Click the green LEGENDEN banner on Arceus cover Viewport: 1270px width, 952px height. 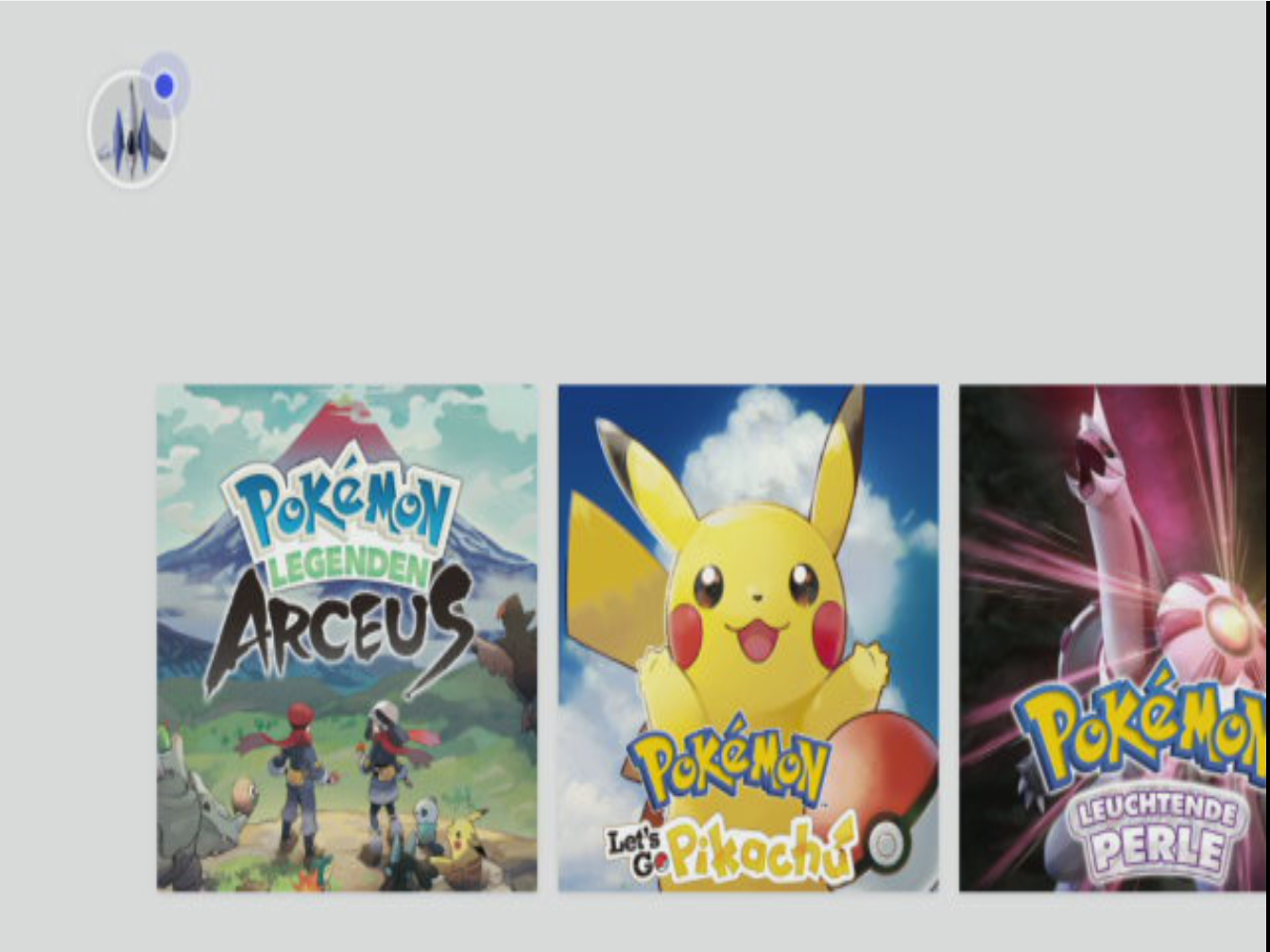[345, 571]
